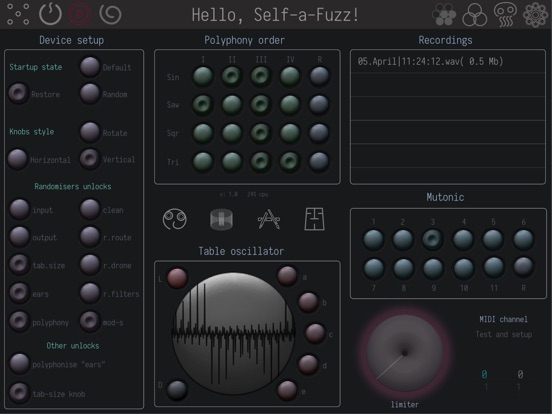
Task: Click the Mutonic R random button
Action: (x=523, y=267)
